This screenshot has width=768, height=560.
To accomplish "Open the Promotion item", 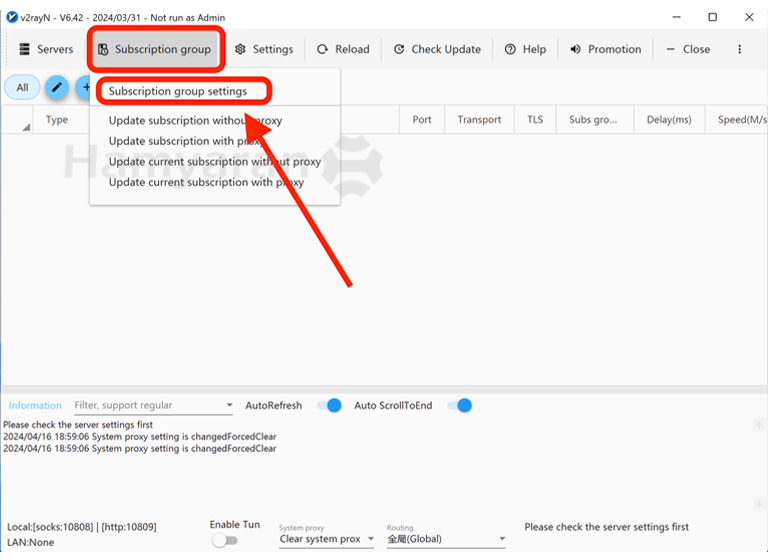I will coord(605,49).
